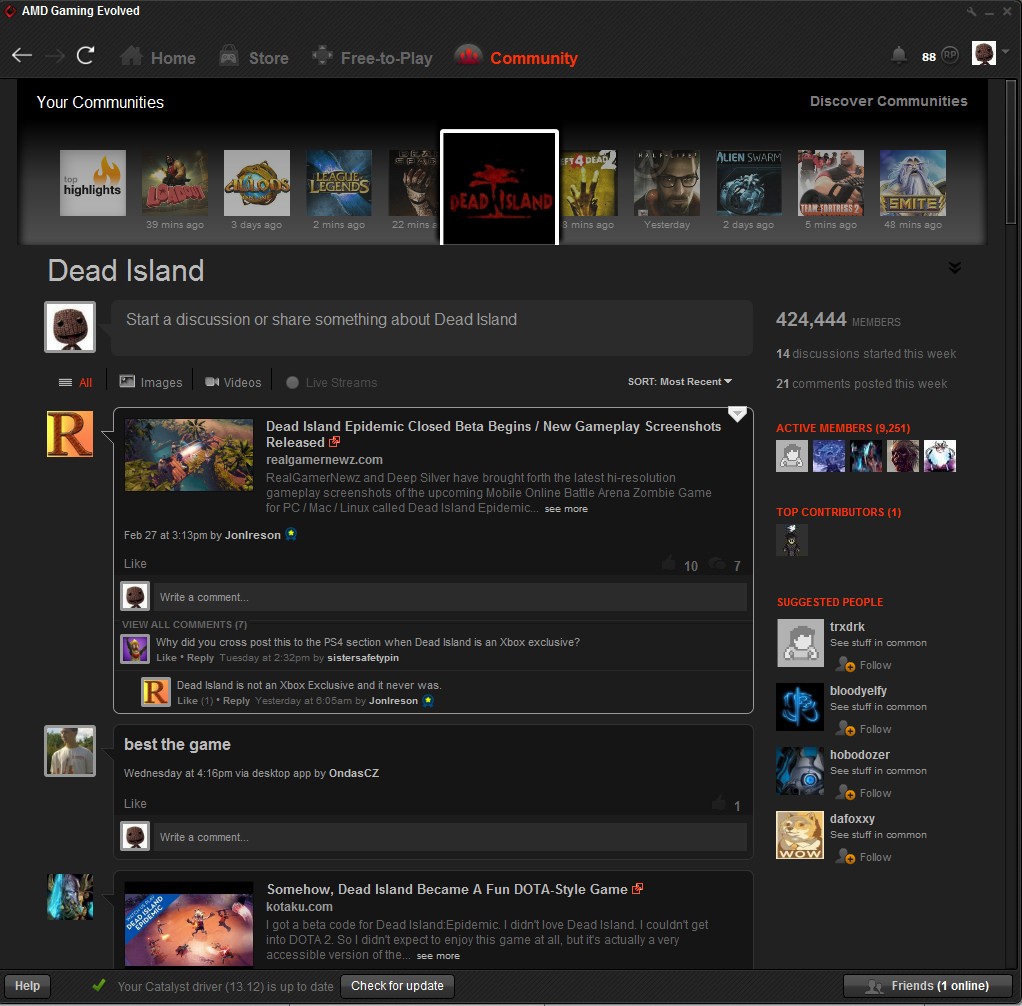
Task: Reply to sistersafetypin's comment
Action: pos(200,657)
